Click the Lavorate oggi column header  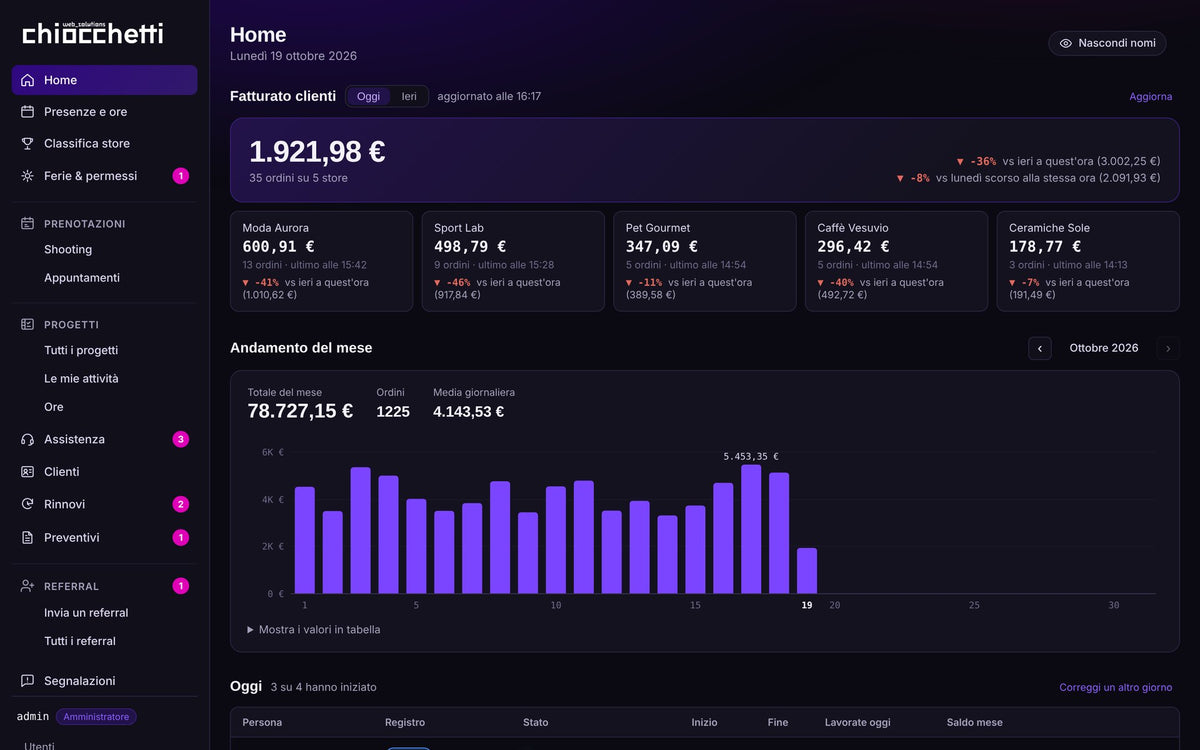[858, 722]
